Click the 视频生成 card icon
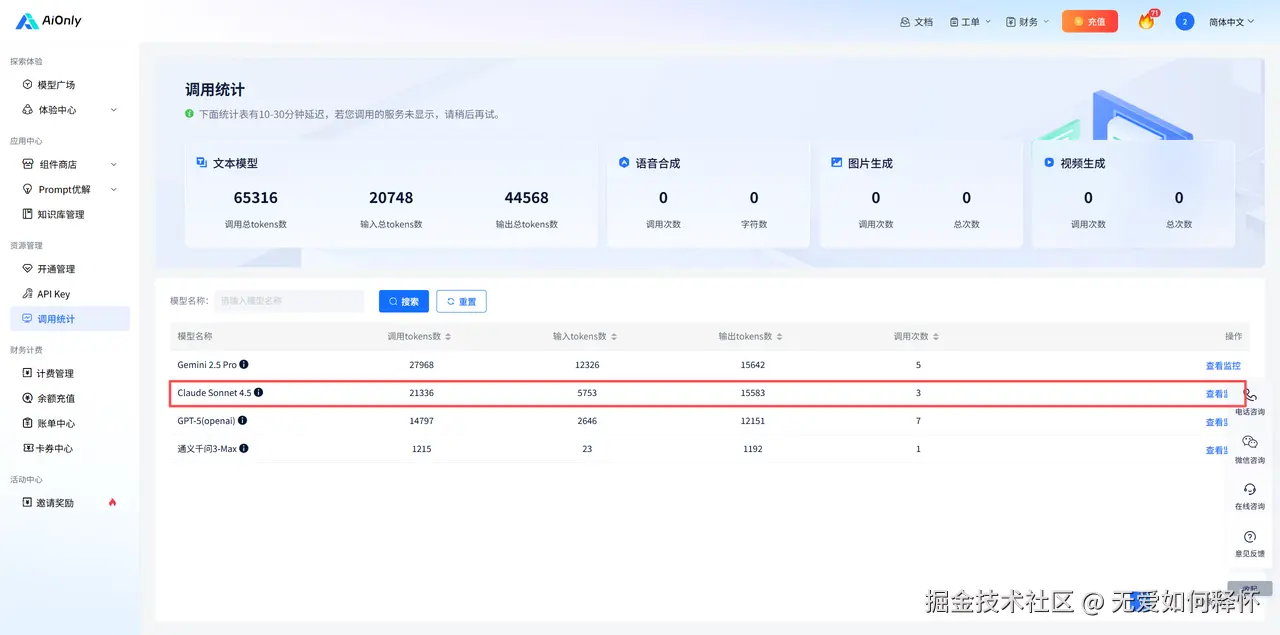The width and height of the screenshot is (1280, 635). [1049, 162]
